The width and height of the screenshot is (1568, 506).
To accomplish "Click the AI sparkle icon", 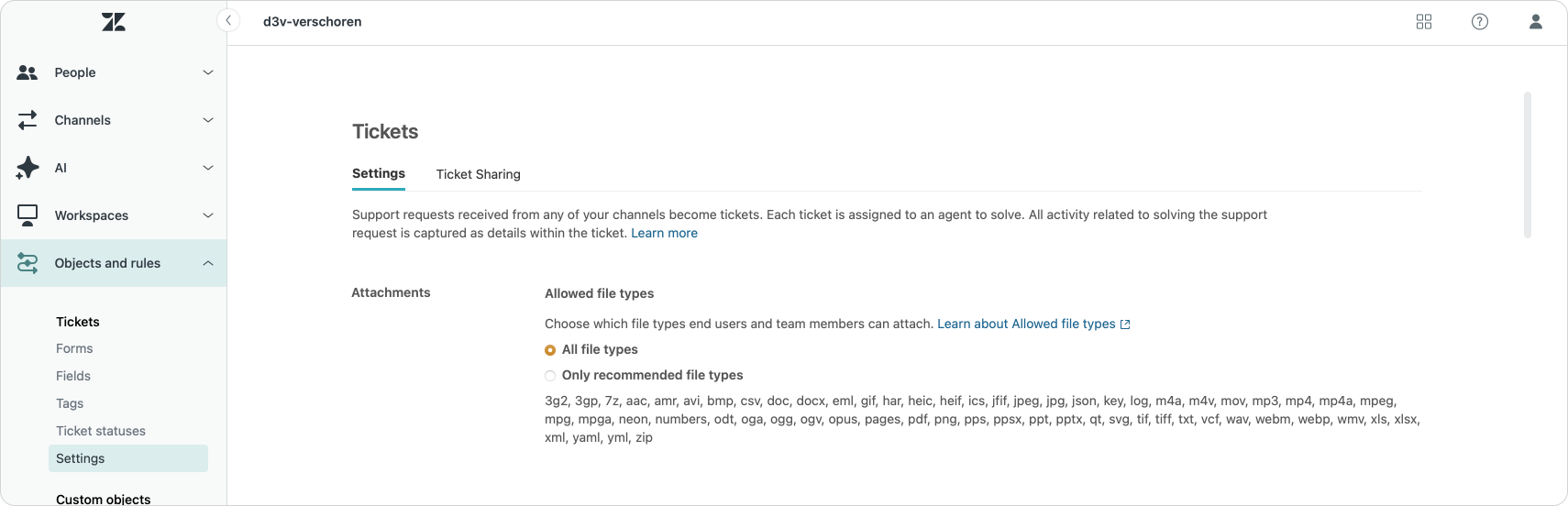I will [28, 168].
